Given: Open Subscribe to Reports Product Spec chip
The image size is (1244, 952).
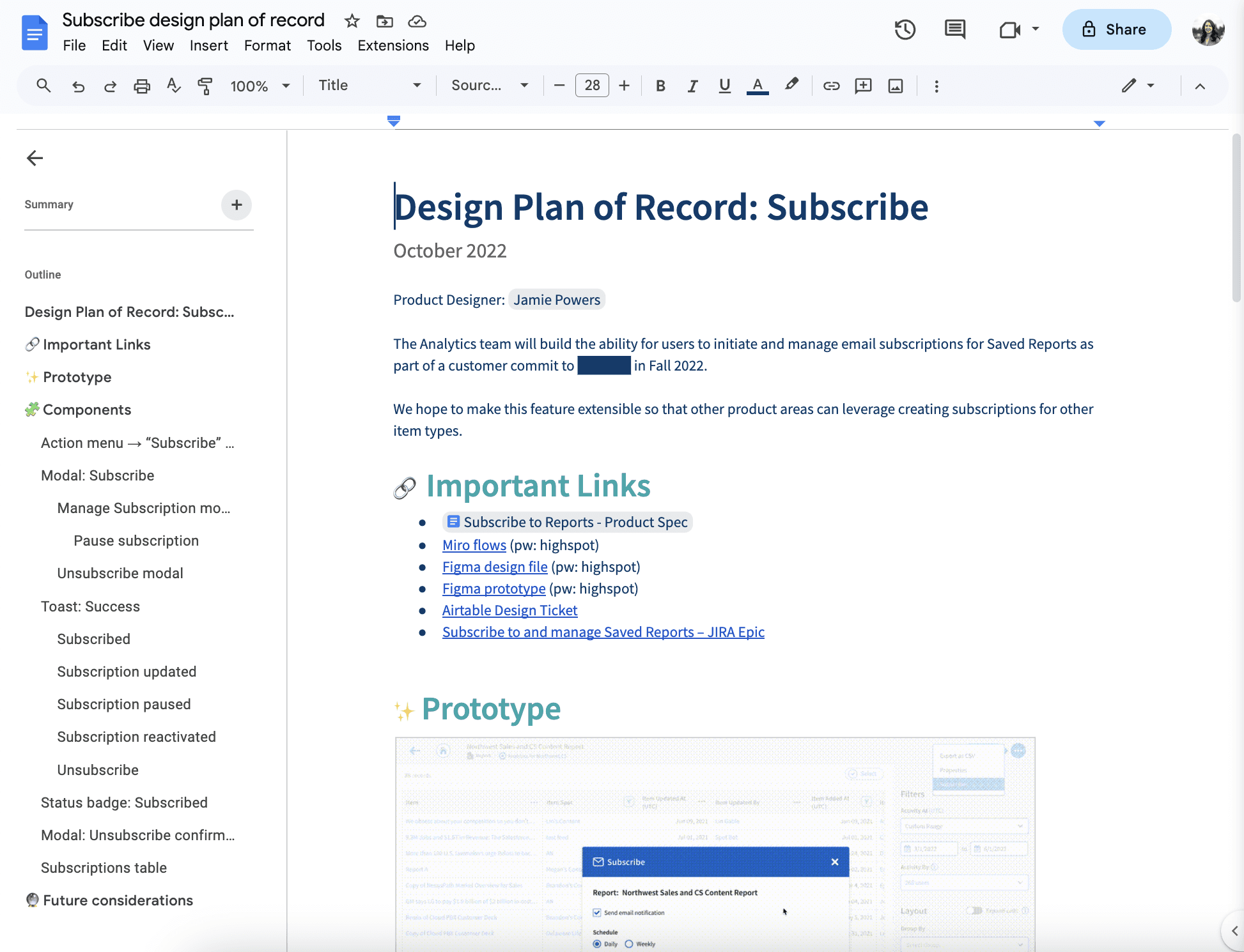Looking at the screenshot, I should [568, 522].
